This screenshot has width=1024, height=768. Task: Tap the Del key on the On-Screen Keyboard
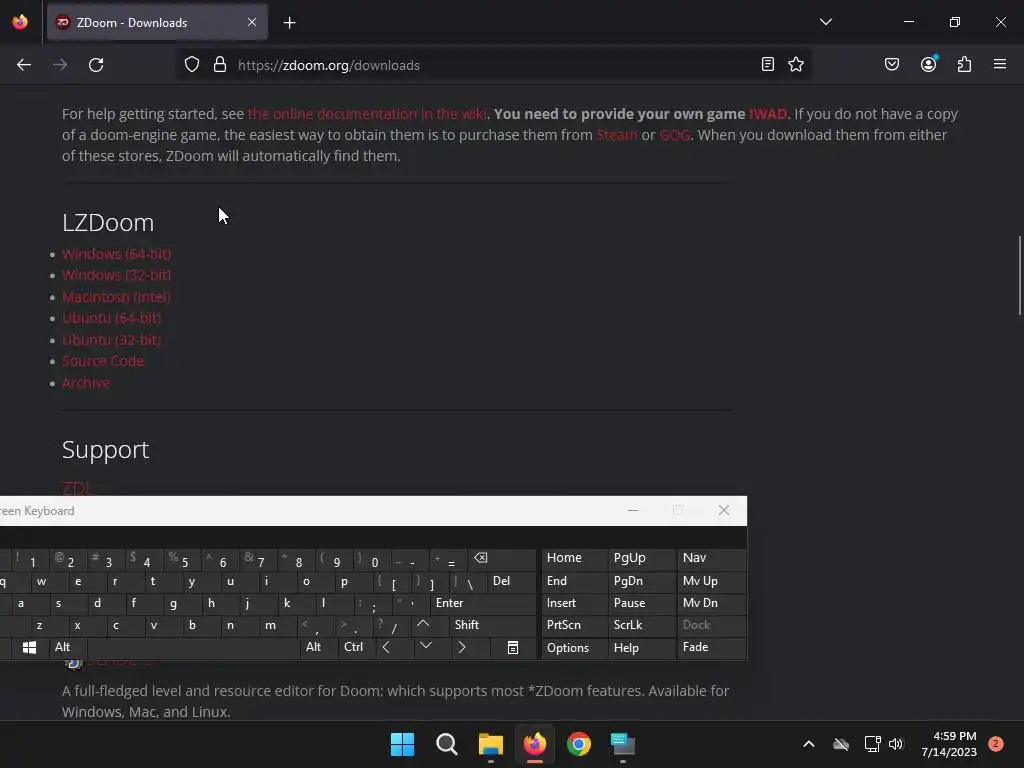(511, 581)
